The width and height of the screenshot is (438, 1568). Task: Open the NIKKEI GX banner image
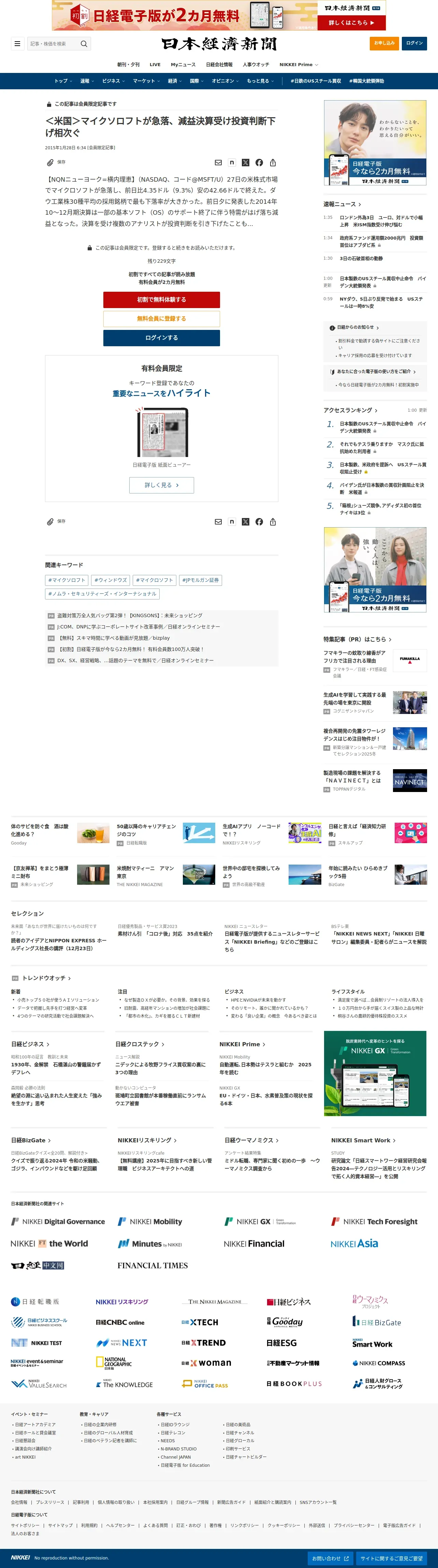pyautogui.click(x=375, y=1073)
